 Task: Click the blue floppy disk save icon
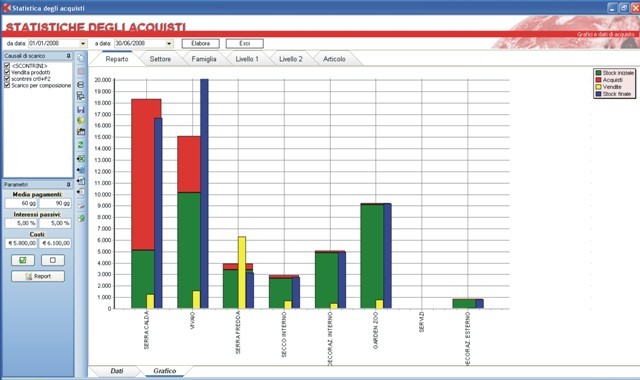pos(81,109)
